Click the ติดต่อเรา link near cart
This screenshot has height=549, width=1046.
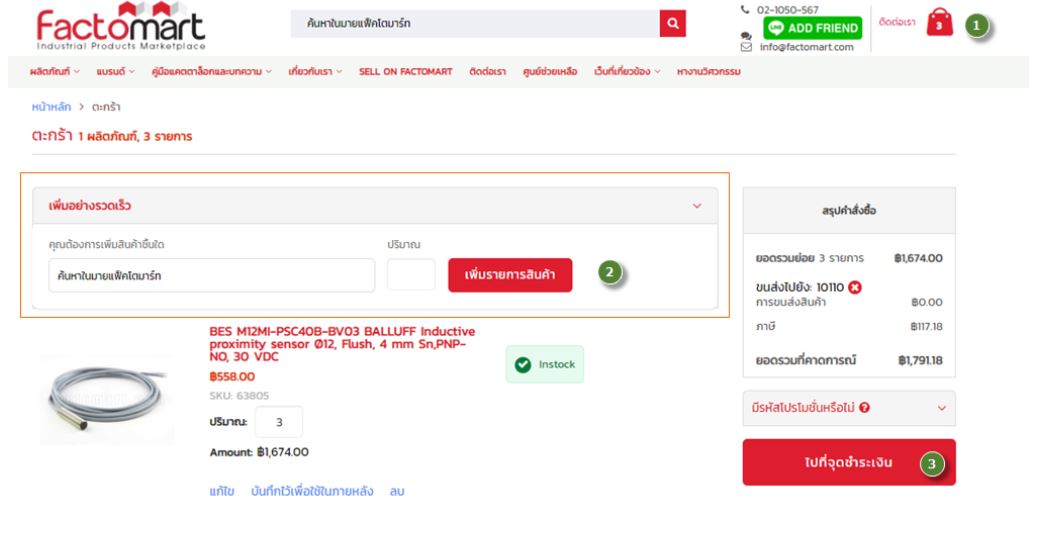coord(897,22)
